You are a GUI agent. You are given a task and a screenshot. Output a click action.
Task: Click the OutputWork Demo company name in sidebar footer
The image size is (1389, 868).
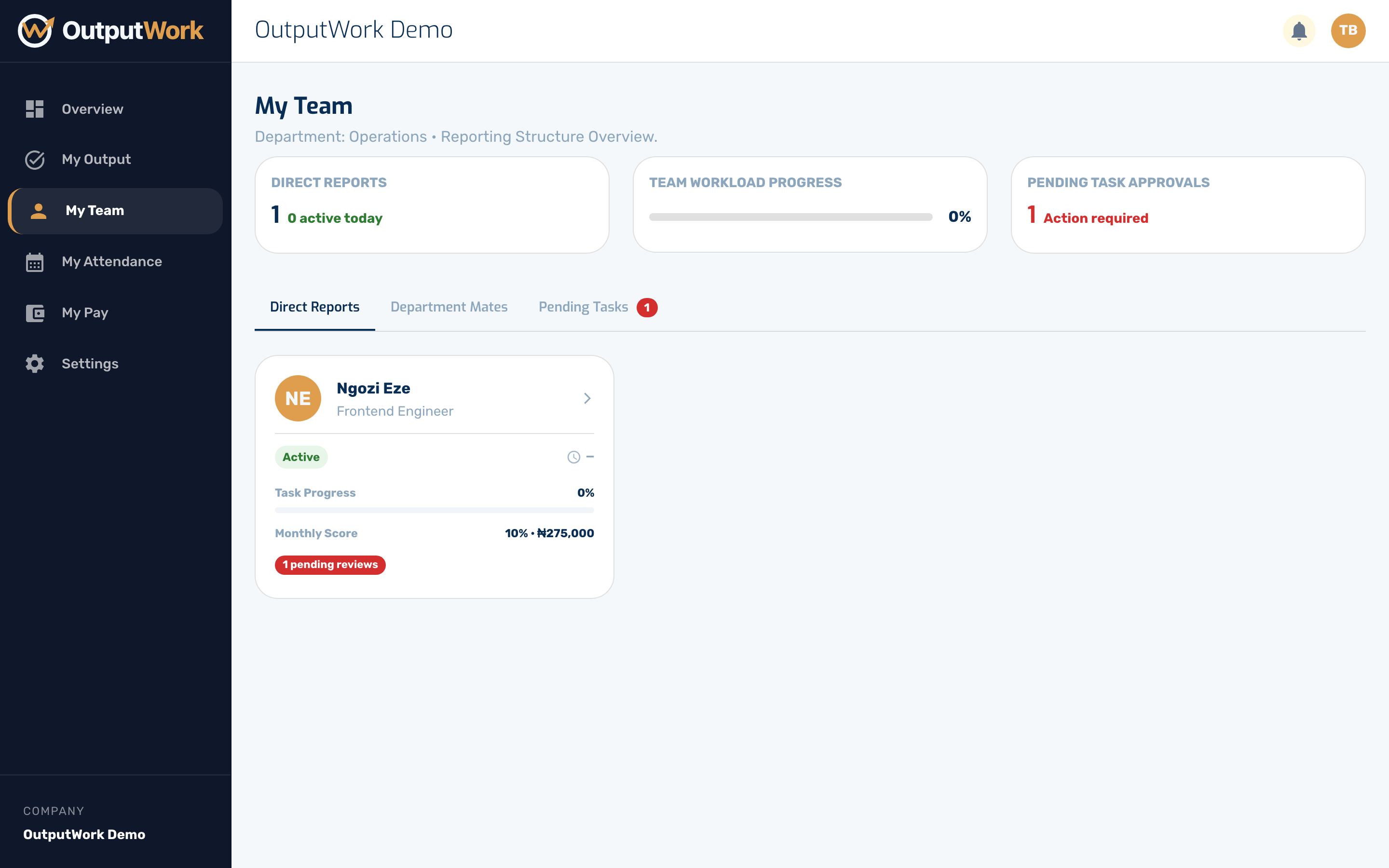(x=84, y=834)
